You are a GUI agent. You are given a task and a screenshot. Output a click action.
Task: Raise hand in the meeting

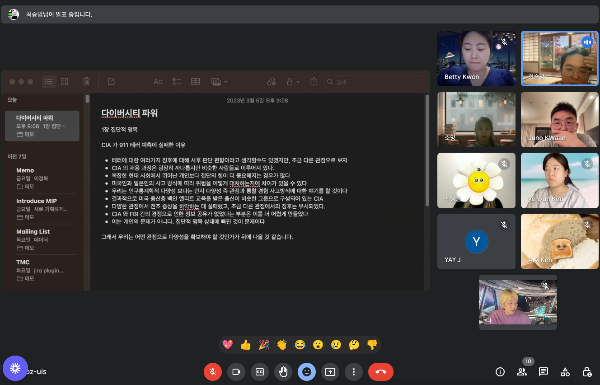283,372
